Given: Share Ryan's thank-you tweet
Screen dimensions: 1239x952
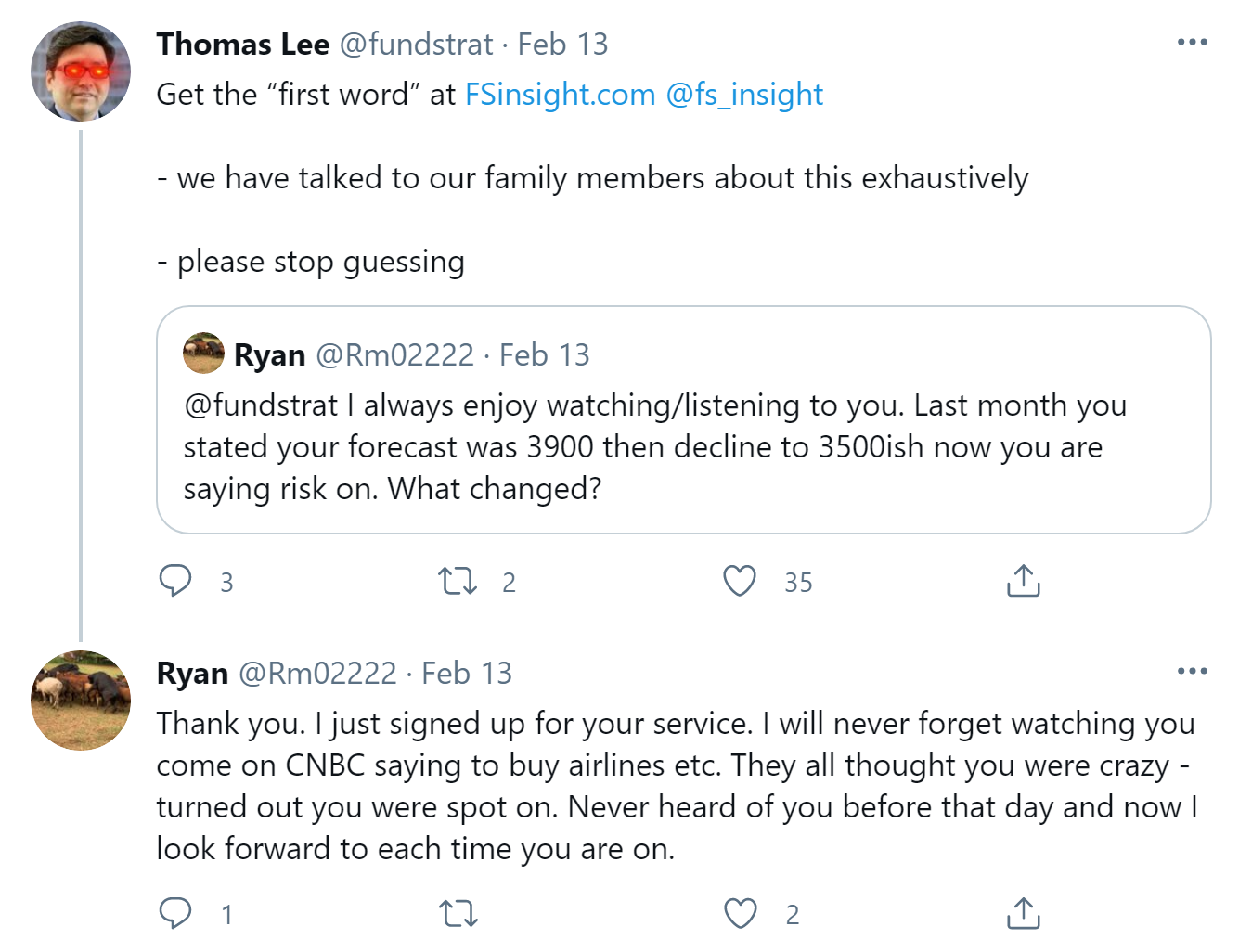Looking at the screenshot, I should click(x=1023, y=913).
